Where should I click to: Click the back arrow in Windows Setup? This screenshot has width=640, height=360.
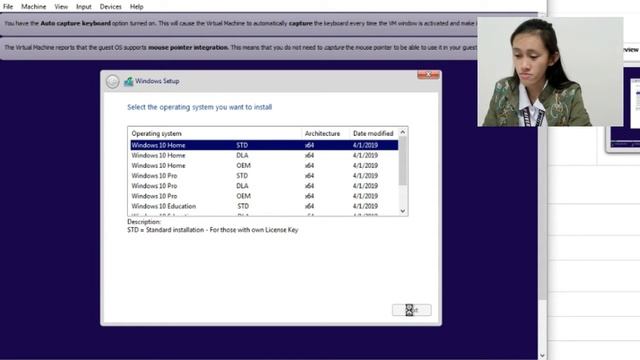112,81
